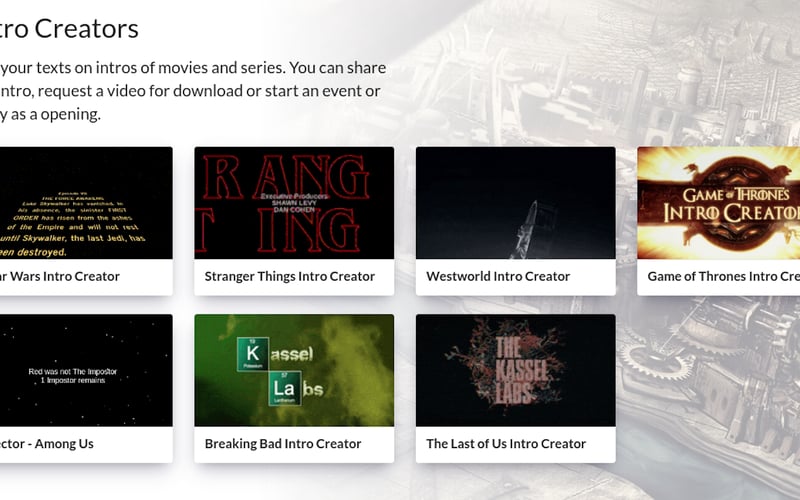This screenshot has width=800, height=500.
Task: Click the description text about movies and series
Action: [193, 91]
